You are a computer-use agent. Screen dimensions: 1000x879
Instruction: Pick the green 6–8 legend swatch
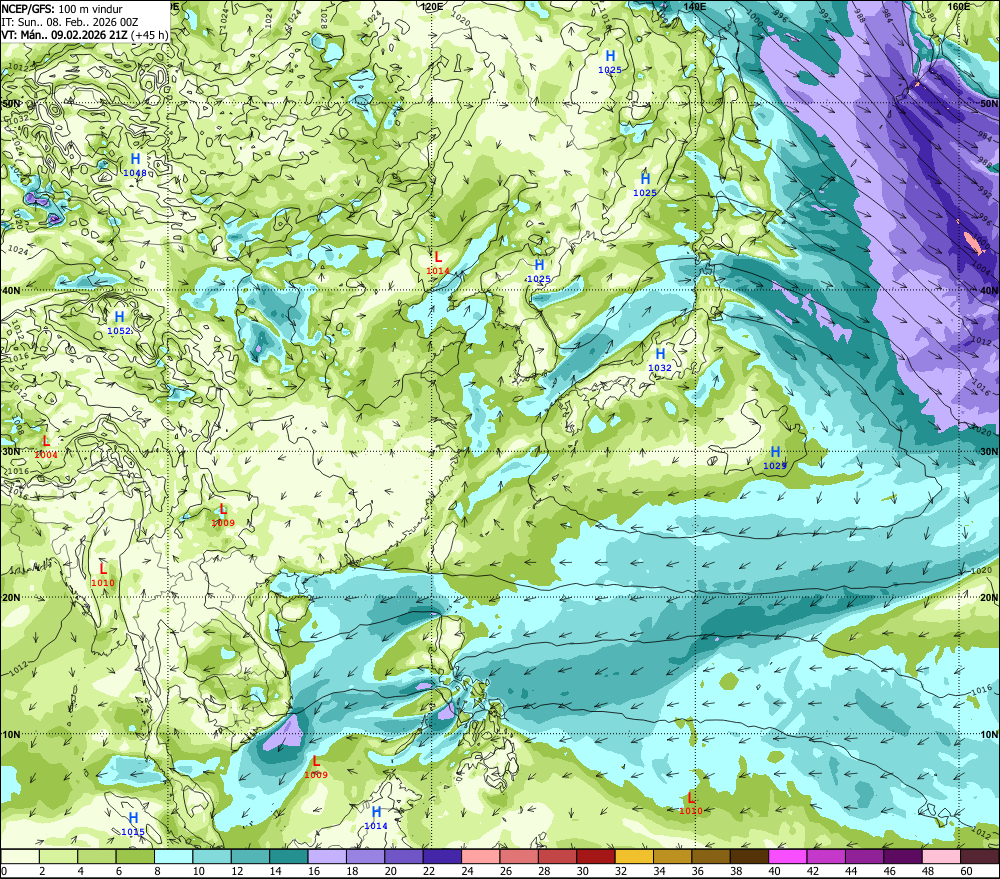click(135, 856)
